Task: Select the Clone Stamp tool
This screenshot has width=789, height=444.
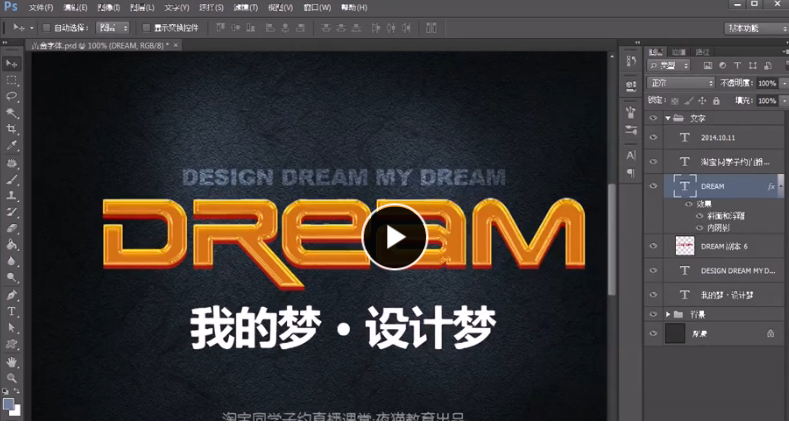Action: pyautogui.click(x=11, y=195)
